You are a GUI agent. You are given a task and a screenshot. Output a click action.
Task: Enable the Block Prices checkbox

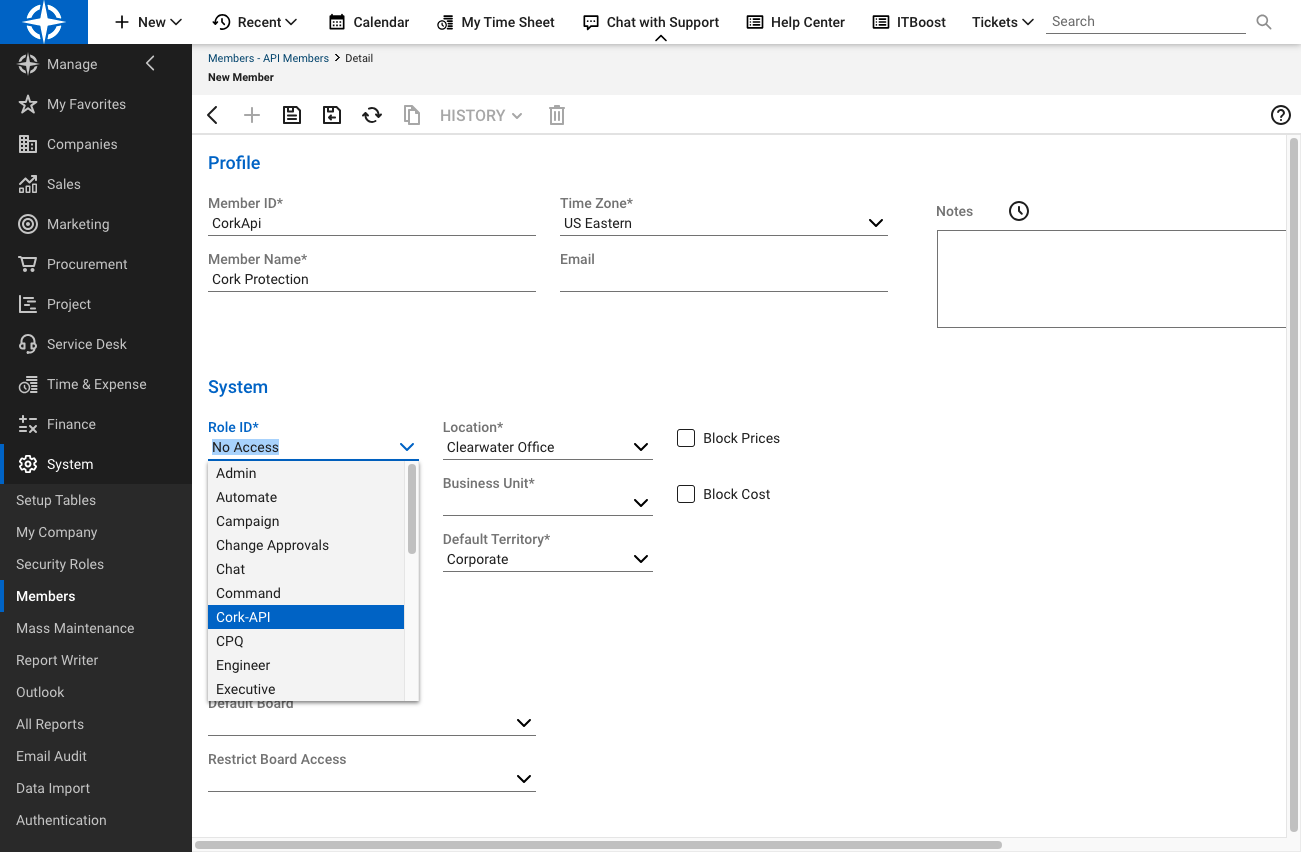[x=686, y=438]
